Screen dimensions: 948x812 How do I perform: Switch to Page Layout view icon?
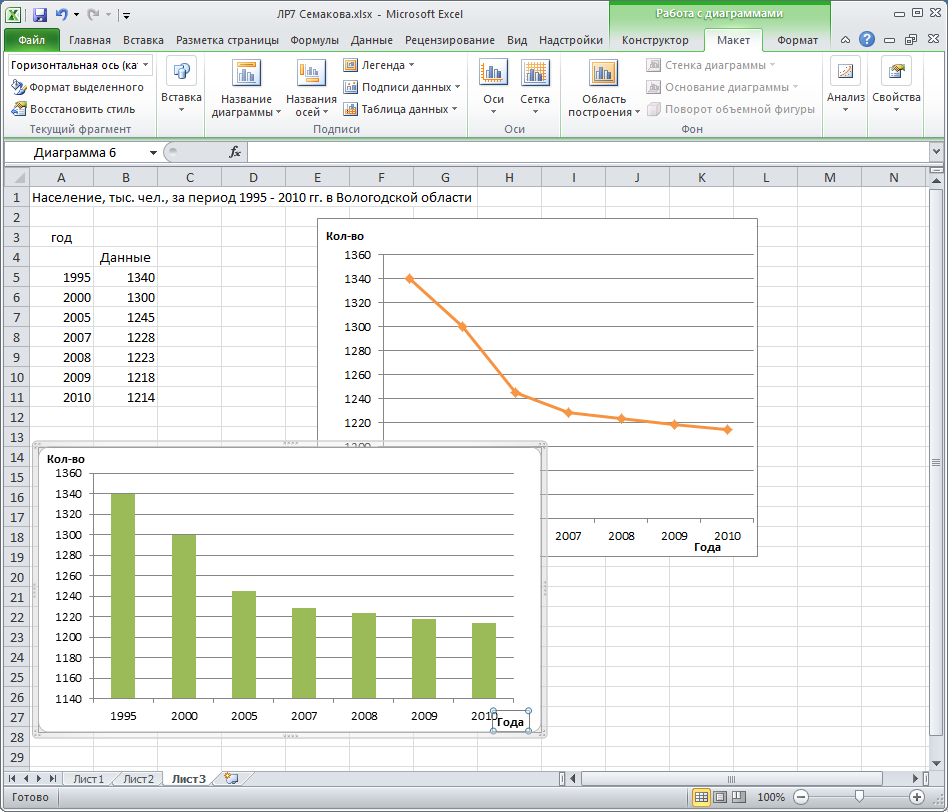click(x=719, y=797)
